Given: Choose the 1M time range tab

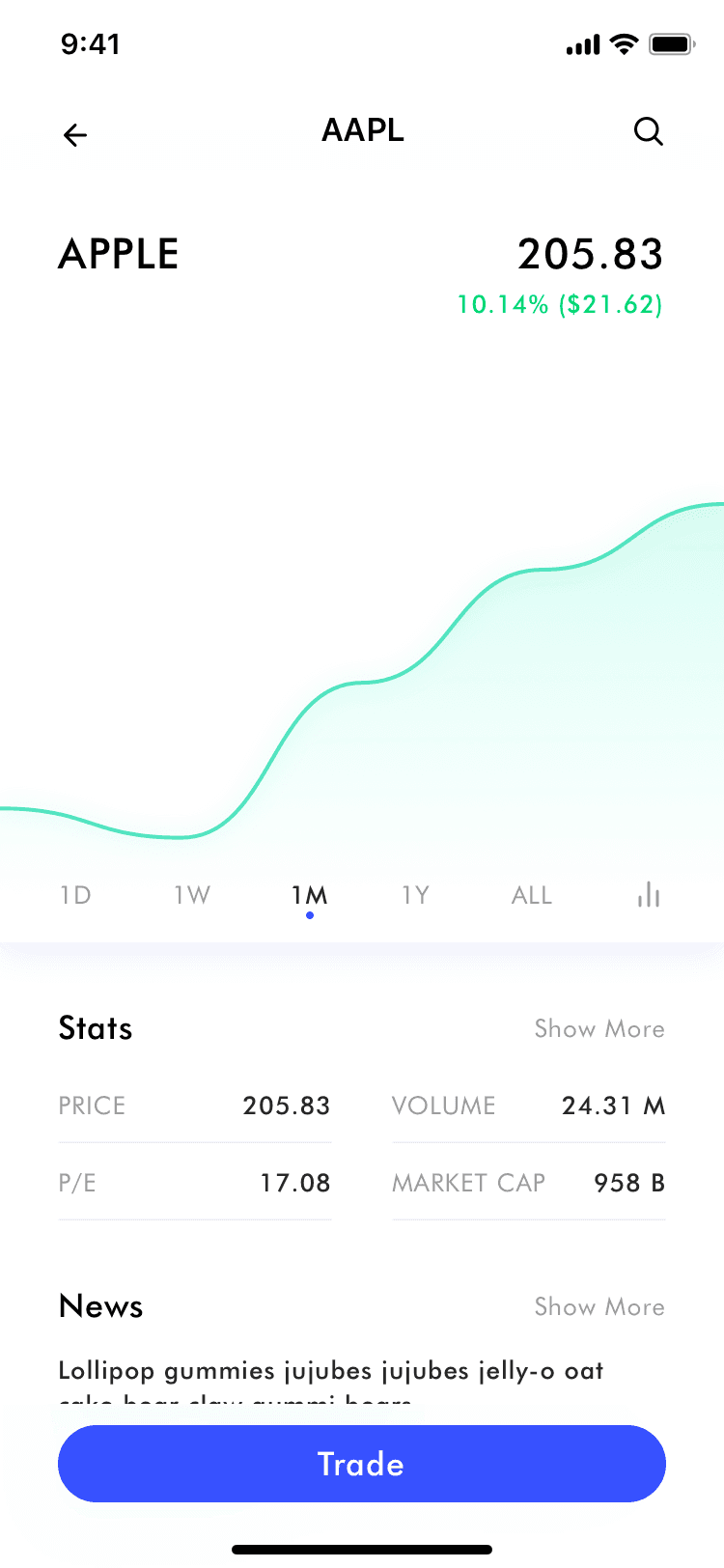Looking at the screenshot, I should point(309,895).
